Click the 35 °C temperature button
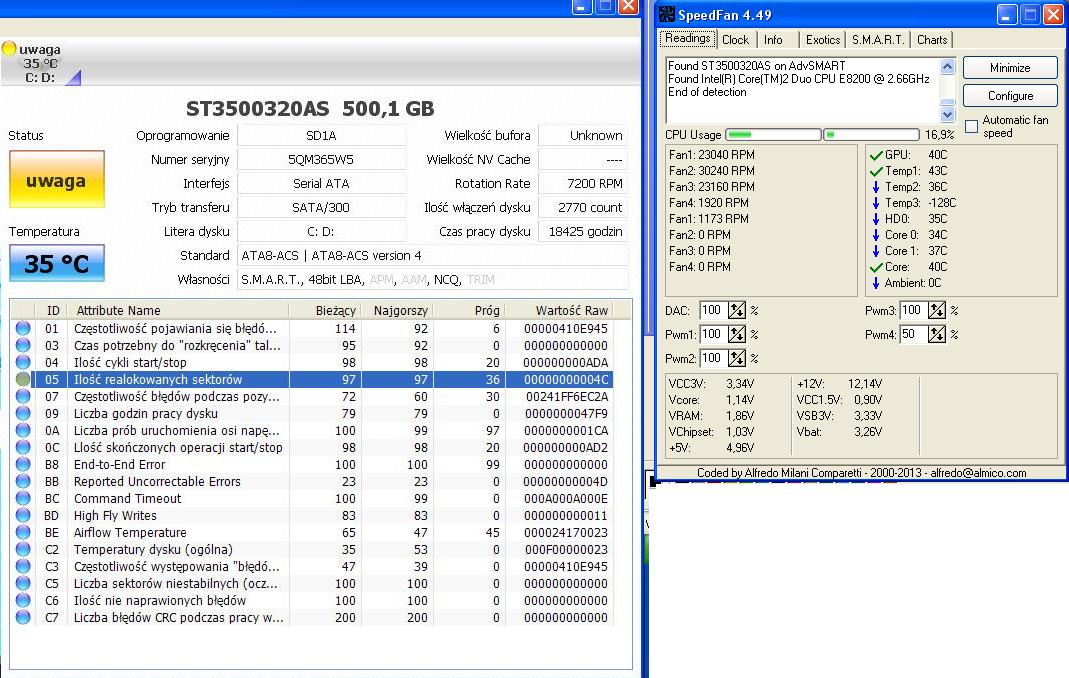This screenshot has width=1069, height=678. point(57,263)
